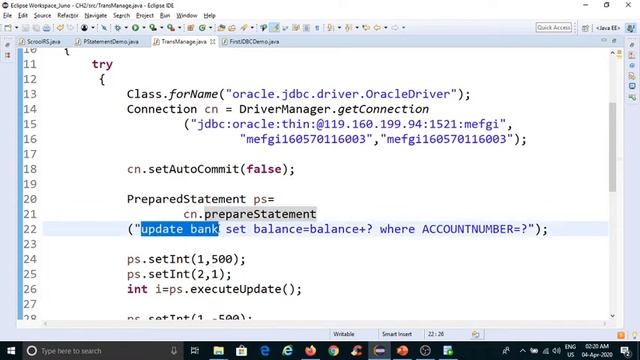Open Firefox from the taskbar
Screen dimensions: 640x360
click(x=311, y=351)
